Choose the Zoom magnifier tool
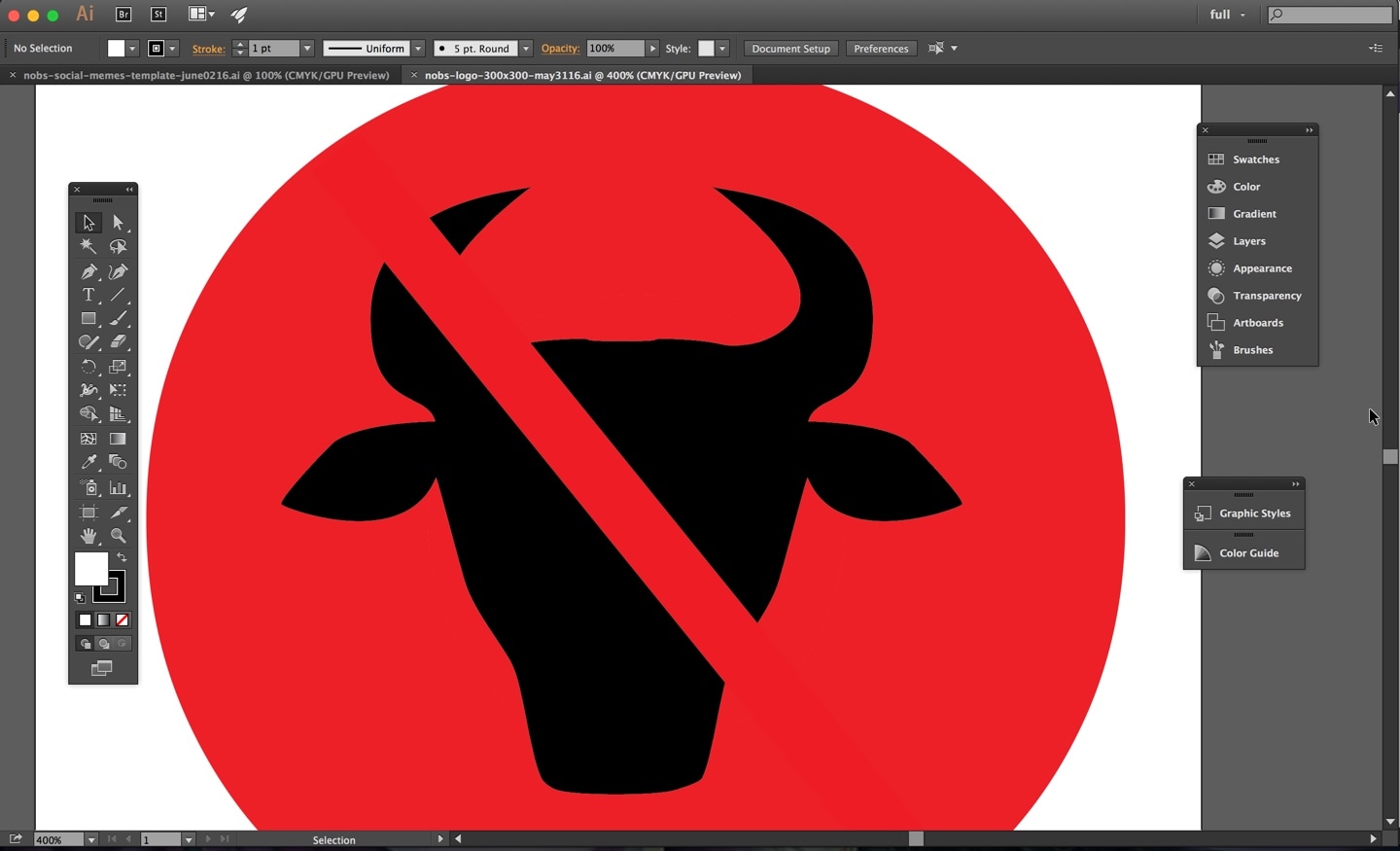This screenshot has width=1400, height=851. tap(119, 536)
